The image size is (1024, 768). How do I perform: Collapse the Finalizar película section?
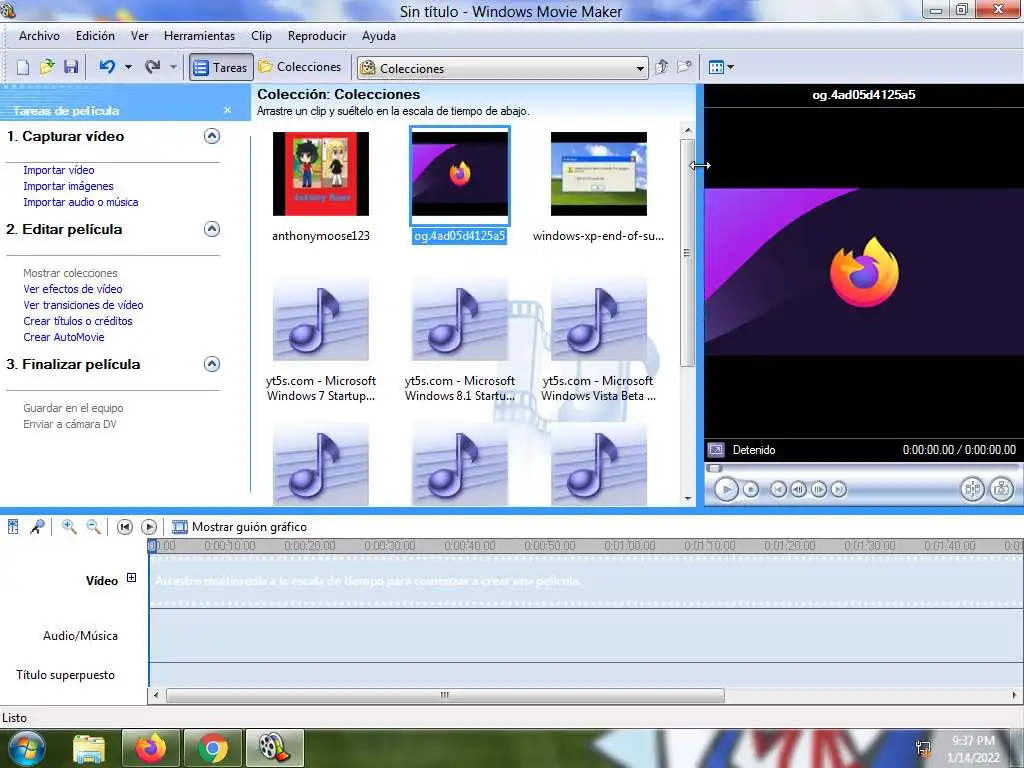pos(212,364)
